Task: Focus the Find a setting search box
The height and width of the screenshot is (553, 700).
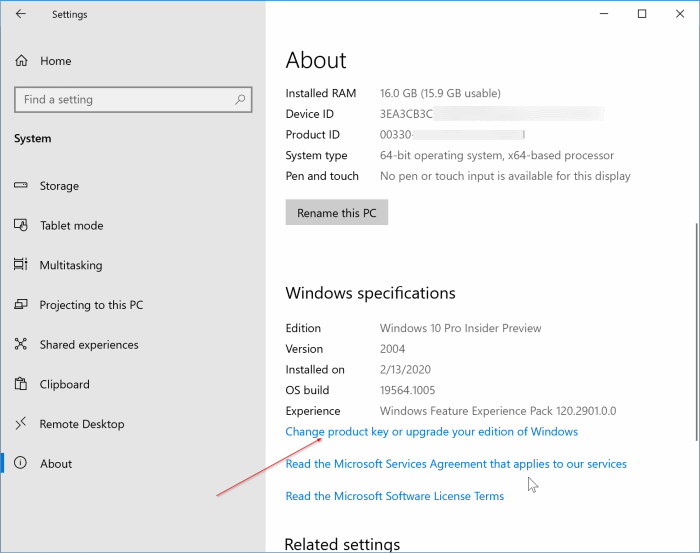Action: pyautogui.click(x=133, y=99)
